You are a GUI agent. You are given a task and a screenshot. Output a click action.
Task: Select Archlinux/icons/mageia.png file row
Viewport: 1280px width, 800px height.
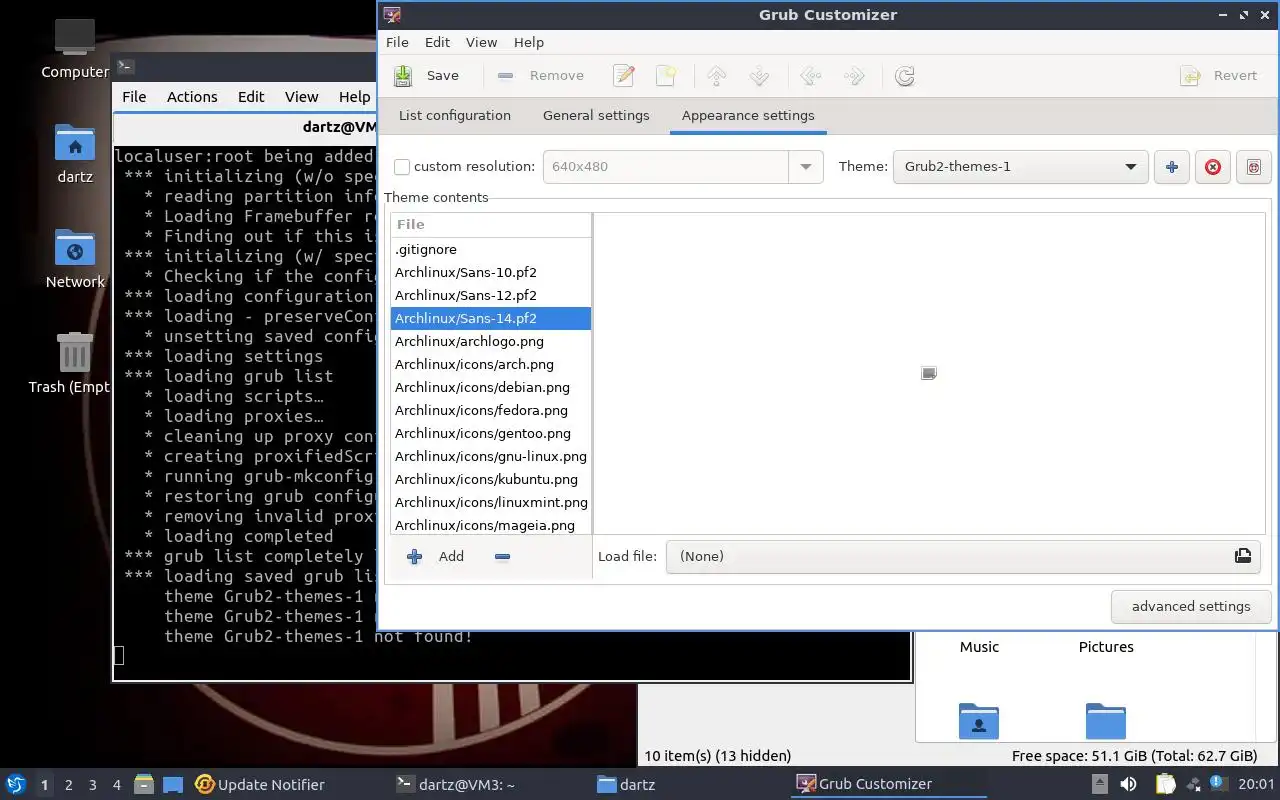point(491,524)
